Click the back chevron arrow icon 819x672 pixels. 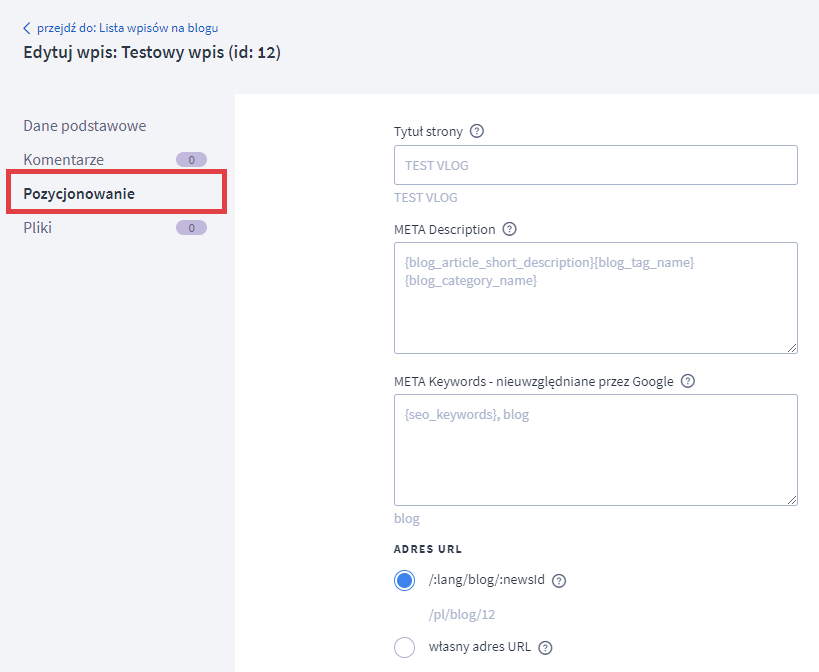pyautogui.click(x=27, y=28)
